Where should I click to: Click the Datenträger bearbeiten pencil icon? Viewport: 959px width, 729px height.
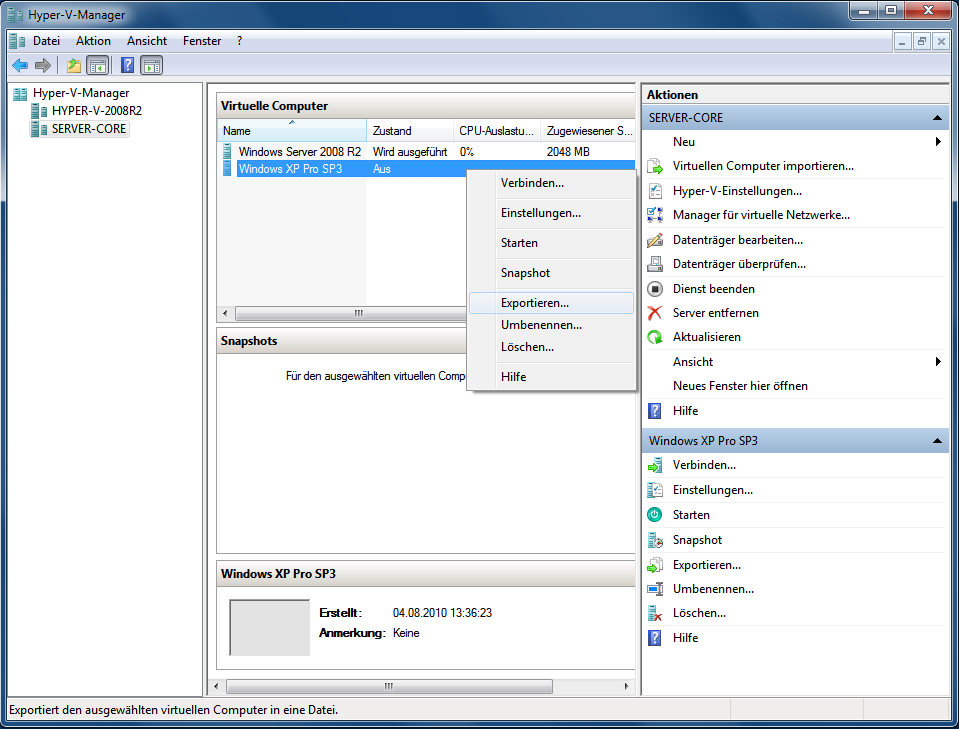[655, 240]
